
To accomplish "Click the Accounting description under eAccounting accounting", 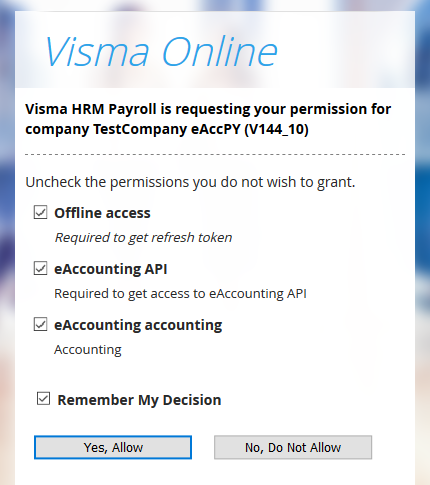I will point(88,350).
